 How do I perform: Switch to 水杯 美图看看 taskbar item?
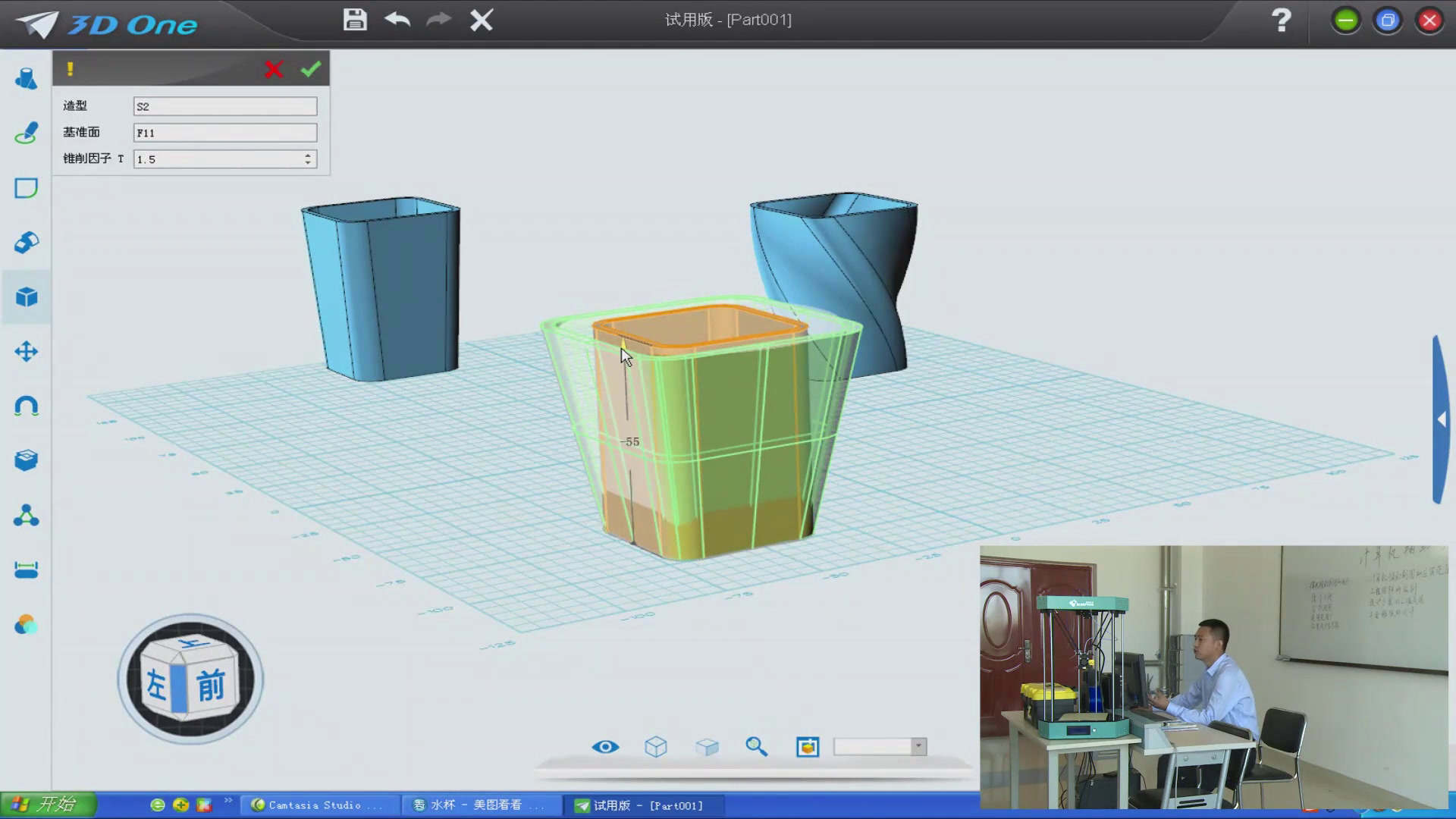[482, 805]
